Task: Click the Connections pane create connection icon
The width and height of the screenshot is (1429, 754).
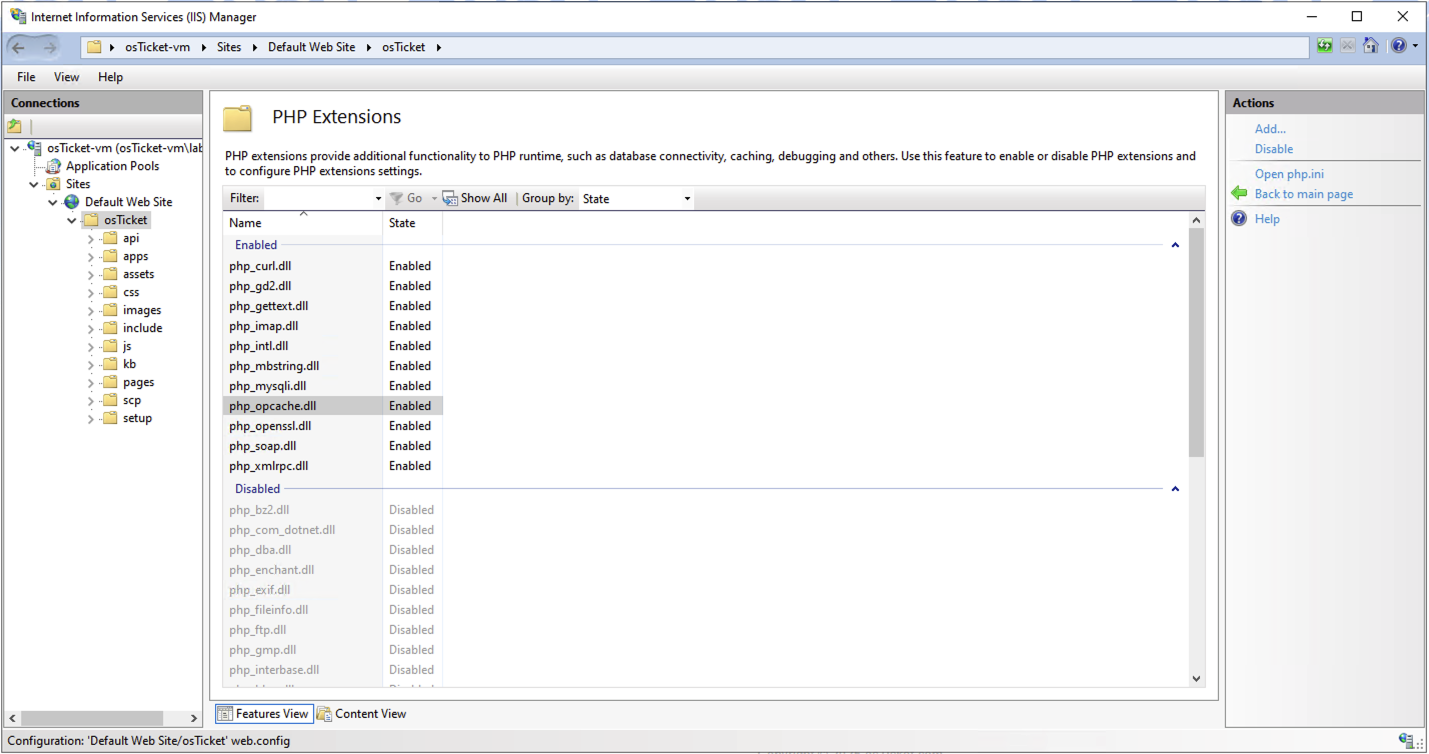Action: [15, 126]
